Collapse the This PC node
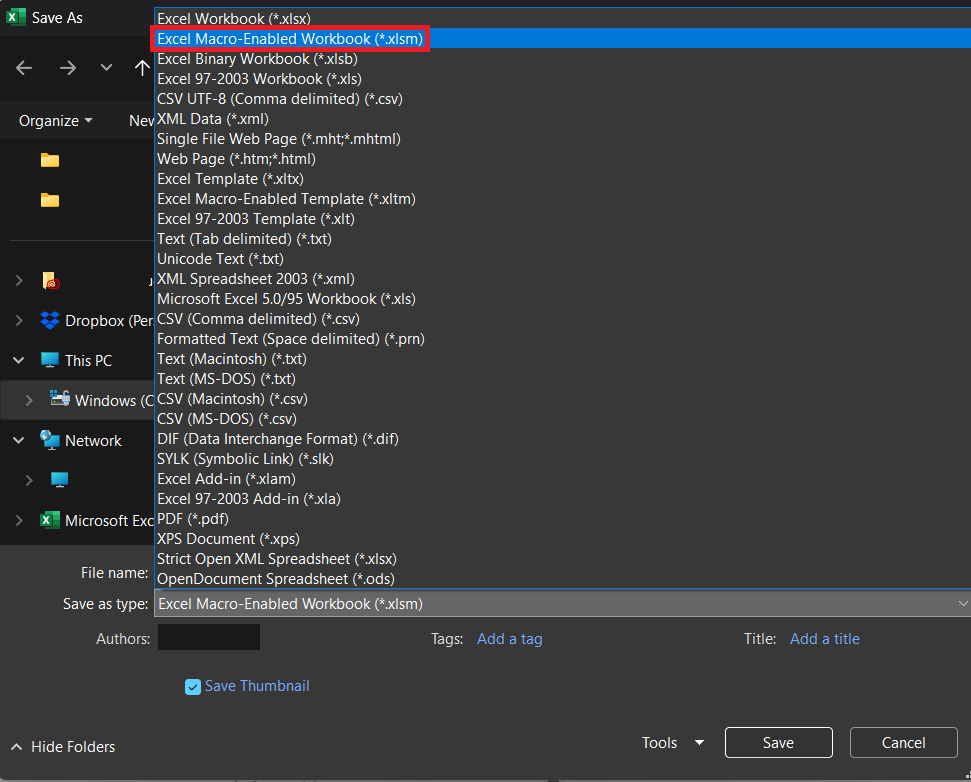The height and width of the screenshot is (782, 971). point(19,360)
